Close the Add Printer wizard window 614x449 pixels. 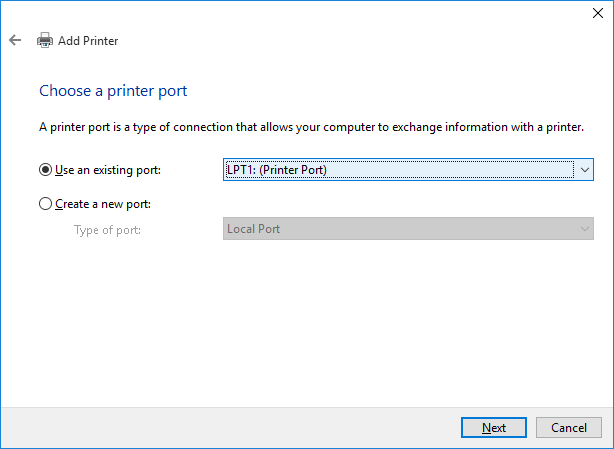pos(598,14)
